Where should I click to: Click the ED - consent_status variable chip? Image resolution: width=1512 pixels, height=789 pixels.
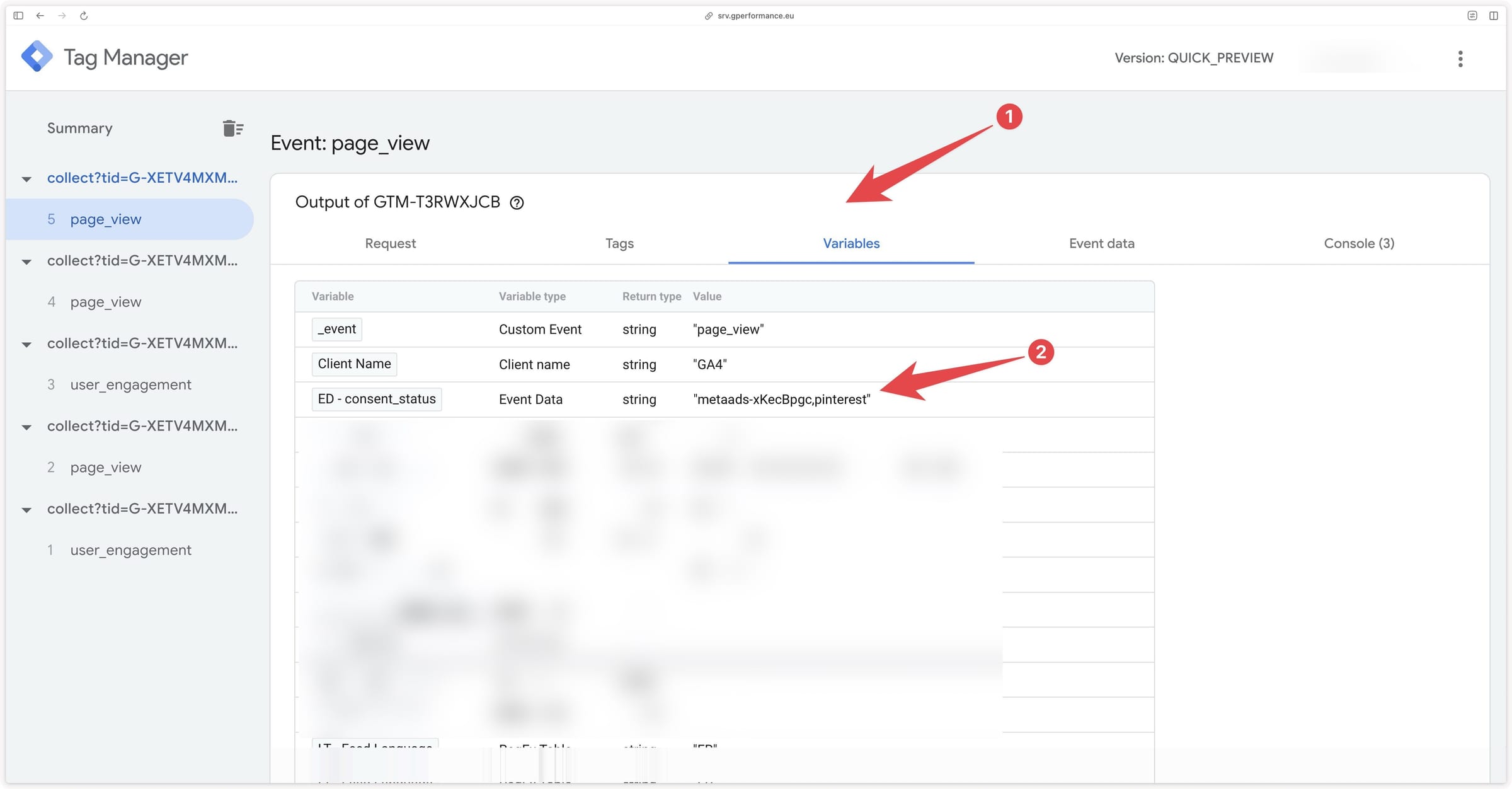pos(377,399)
